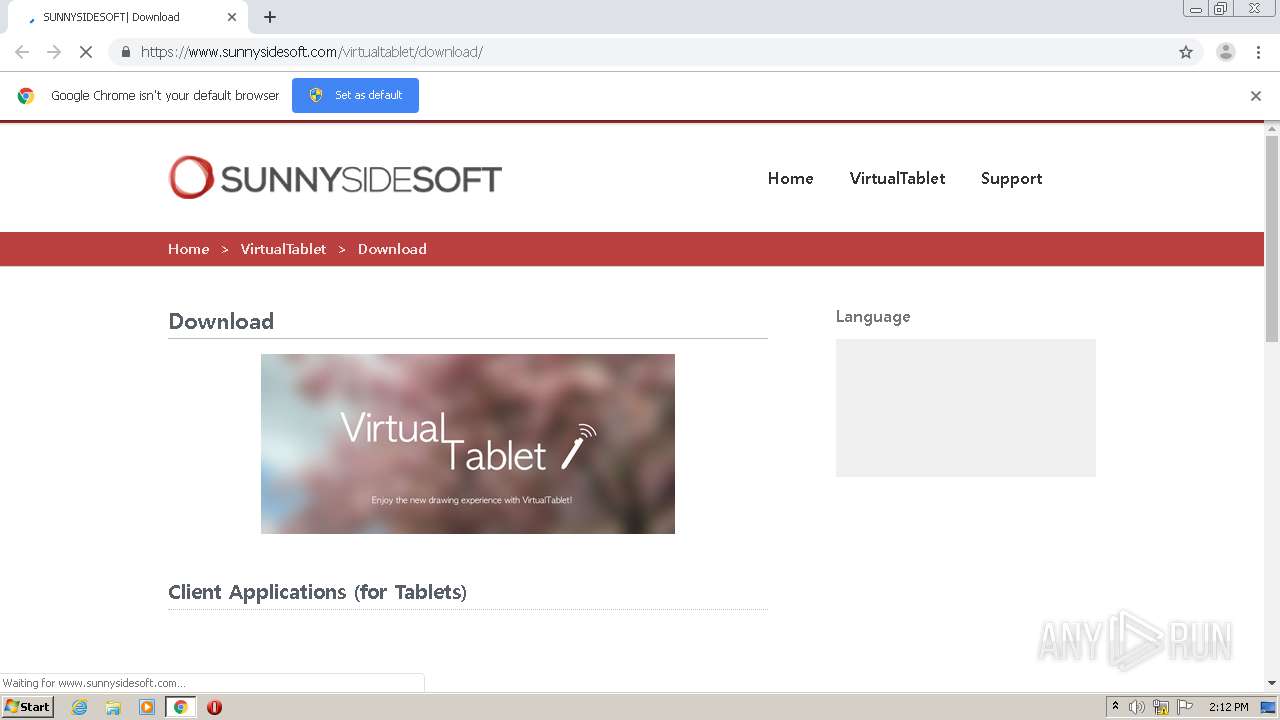
Task: Open the media player taskbar icon
Action: [x=147, y=707]
